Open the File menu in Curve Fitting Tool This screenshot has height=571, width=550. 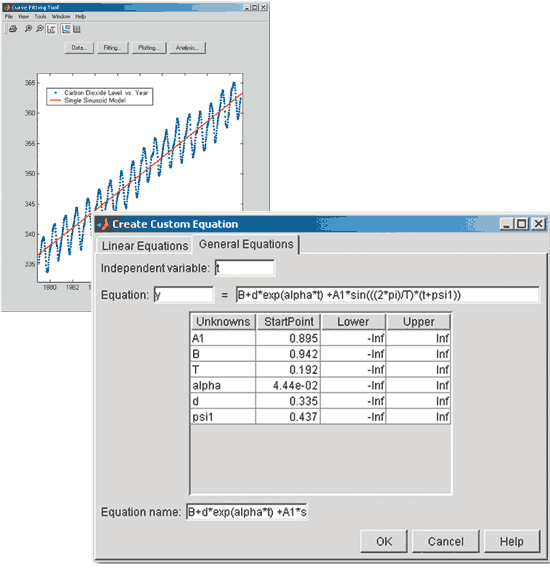9,16
